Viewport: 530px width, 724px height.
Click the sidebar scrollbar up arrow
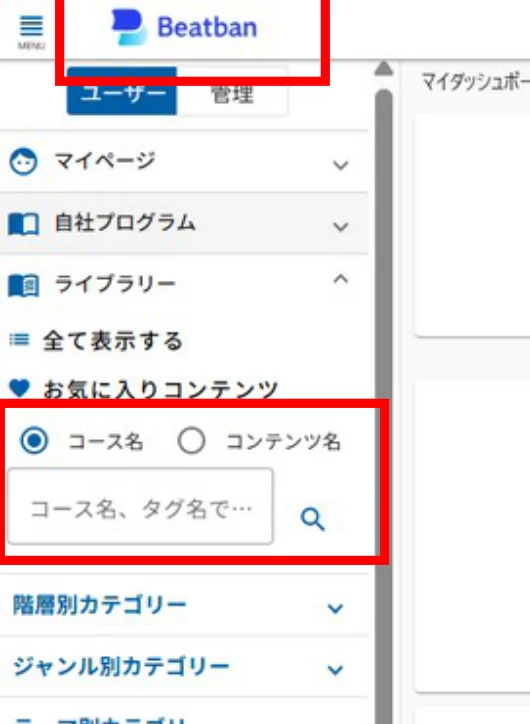[x=384, y=69]
